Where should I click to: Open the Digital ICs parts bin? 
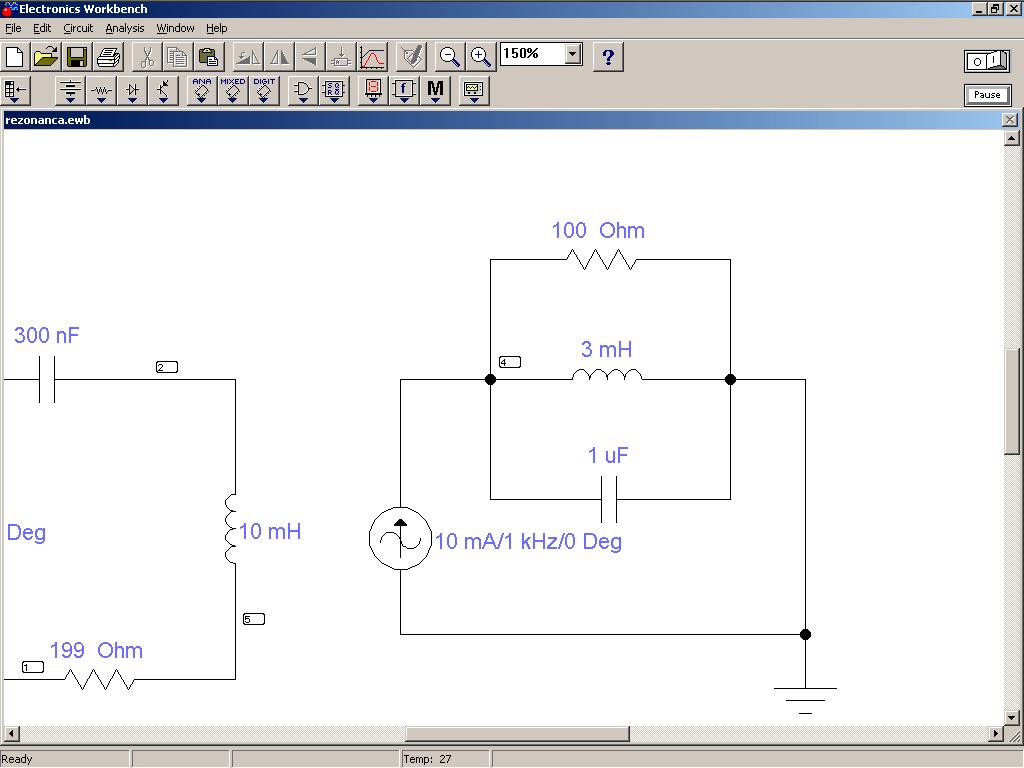[x=264, y=91]
